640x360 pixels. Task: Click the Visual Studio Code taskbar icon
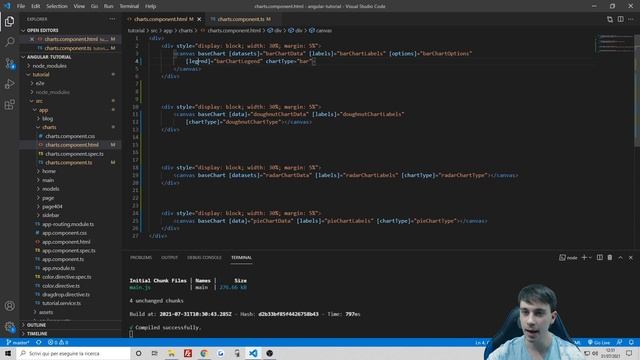(x=253, y=353)
